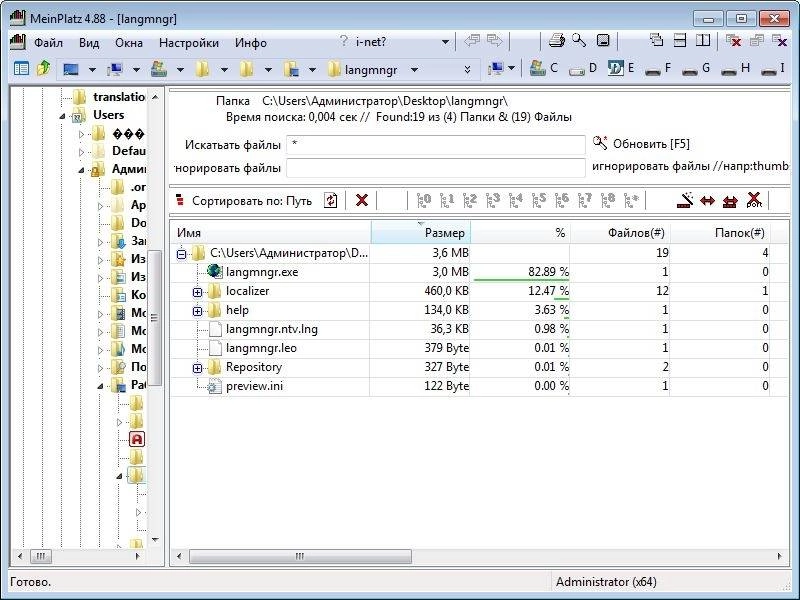Expand the tree to level 3 icon
800x600 pixels.
(492, 201)
